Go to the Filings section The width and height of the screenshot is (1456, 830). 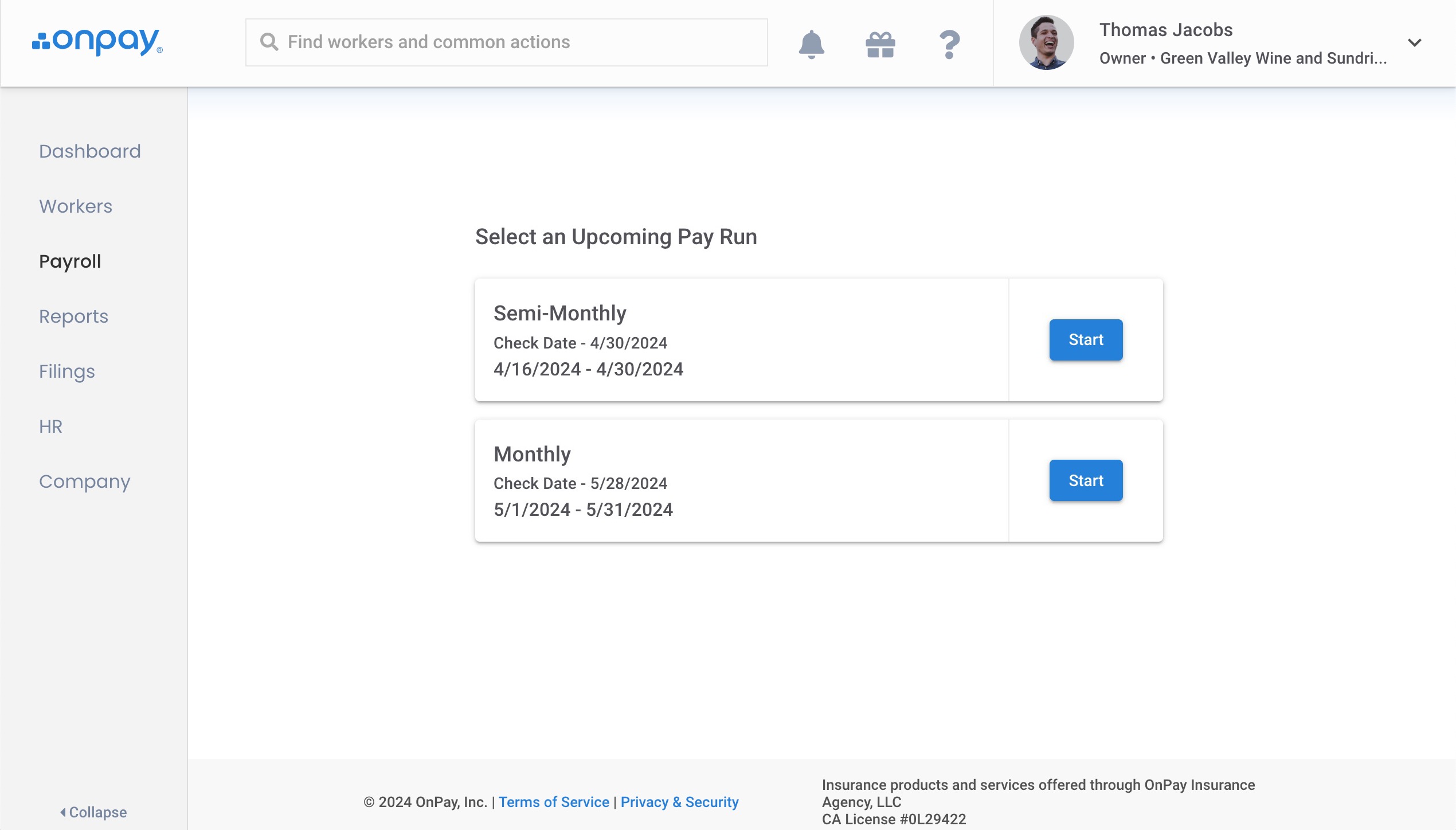[66, 371]
